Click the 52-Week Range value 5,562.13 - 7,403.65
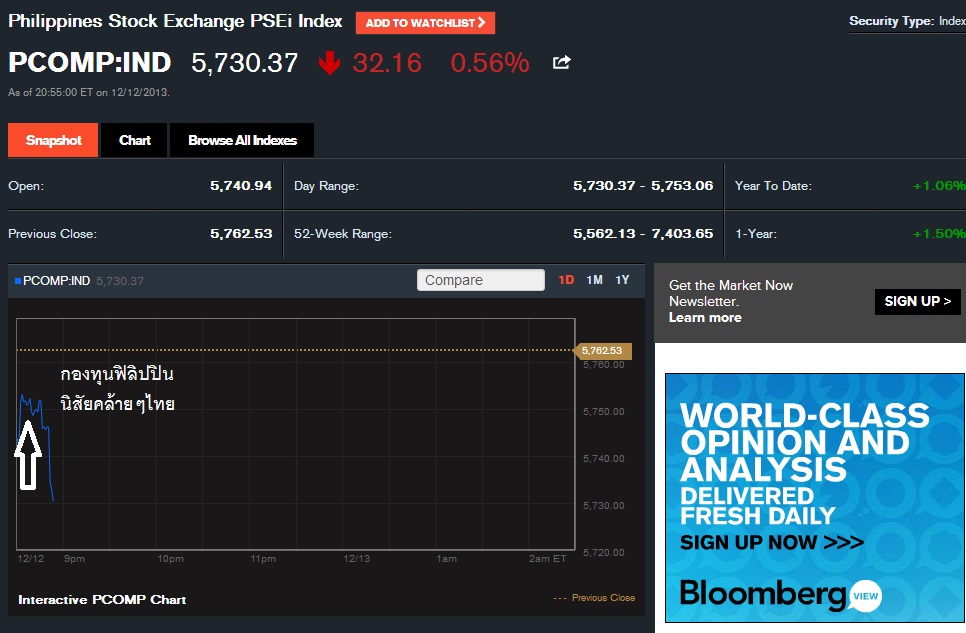The height and width of the screenshot is (633, 966). click(x=643, y=234)
